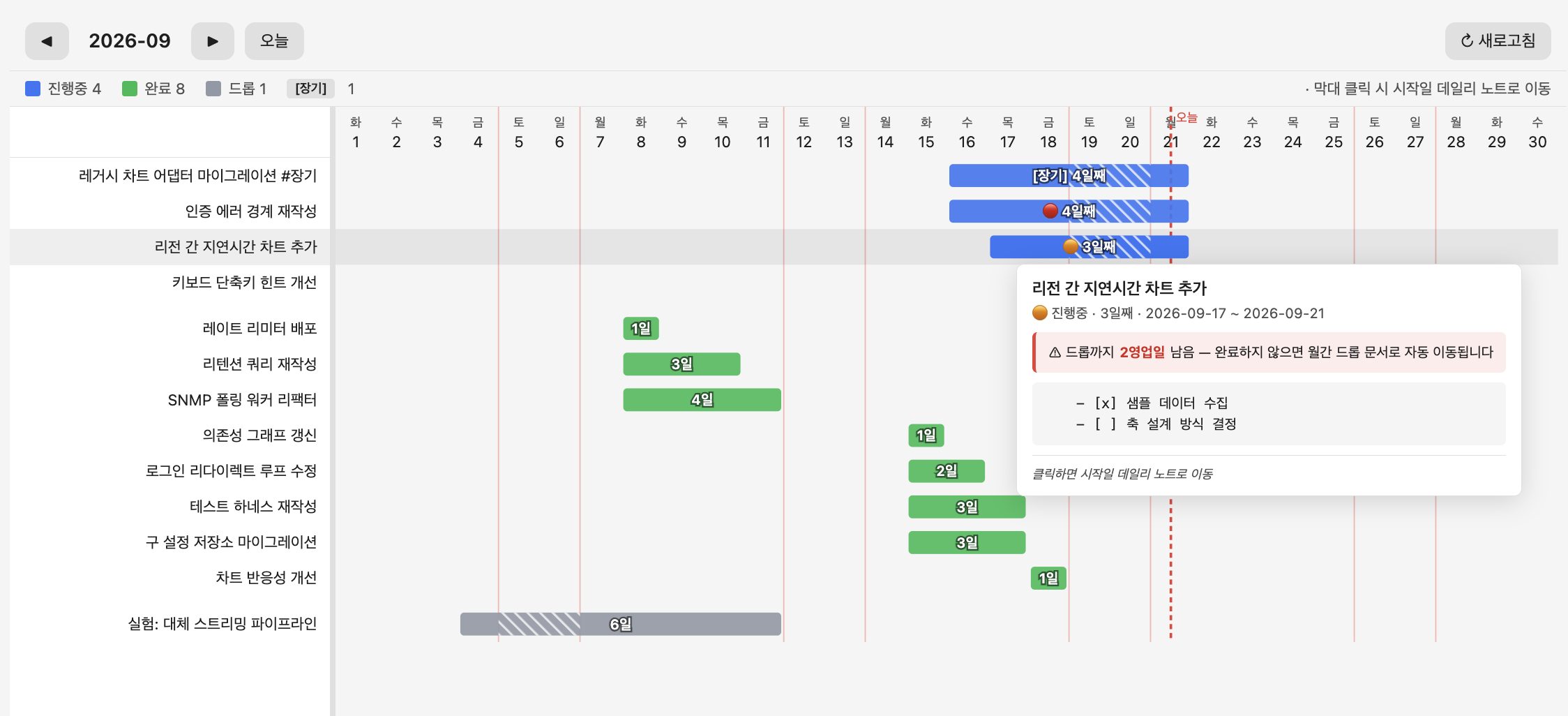
Task: Select row 레거시 차트 어댑터 마이그레이션 #장기
Action: [x=198, y=176]
